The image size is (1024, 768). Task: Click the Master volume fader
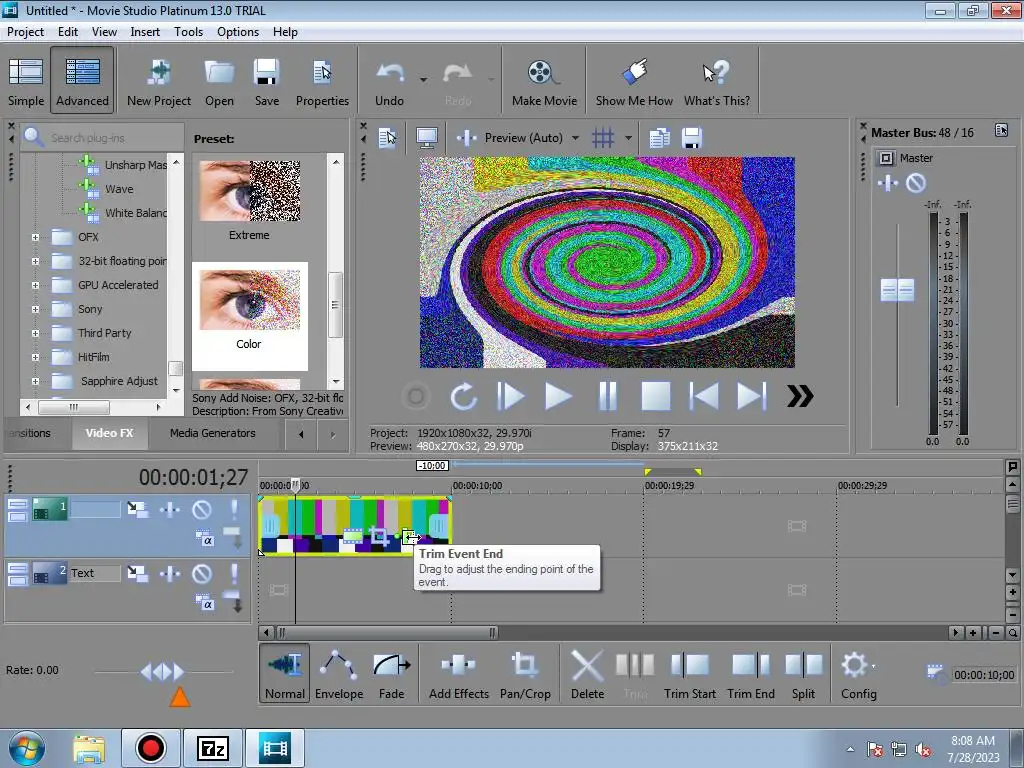[897, 290]
